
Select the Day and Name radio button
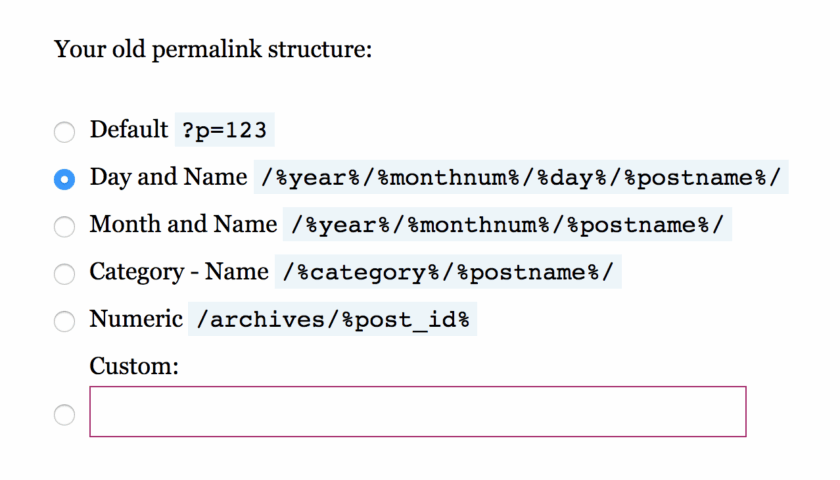tap(64, 179)
